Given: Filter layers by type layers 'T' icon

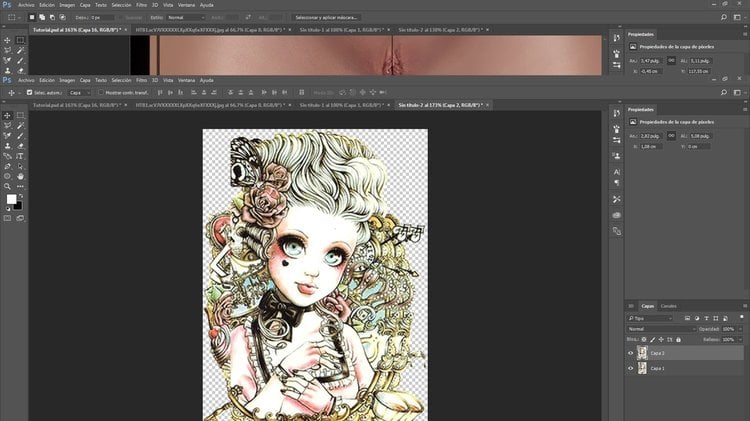Looking at the screenshot, I should [706, 318].
